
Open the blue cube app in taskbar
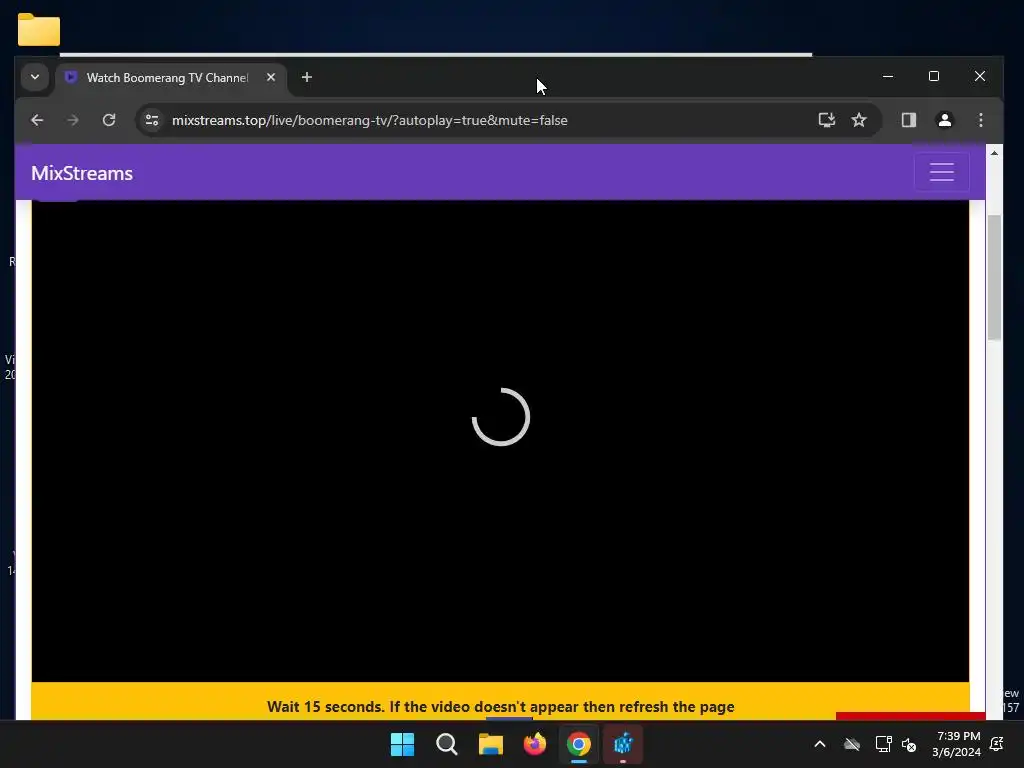point(623,744)
